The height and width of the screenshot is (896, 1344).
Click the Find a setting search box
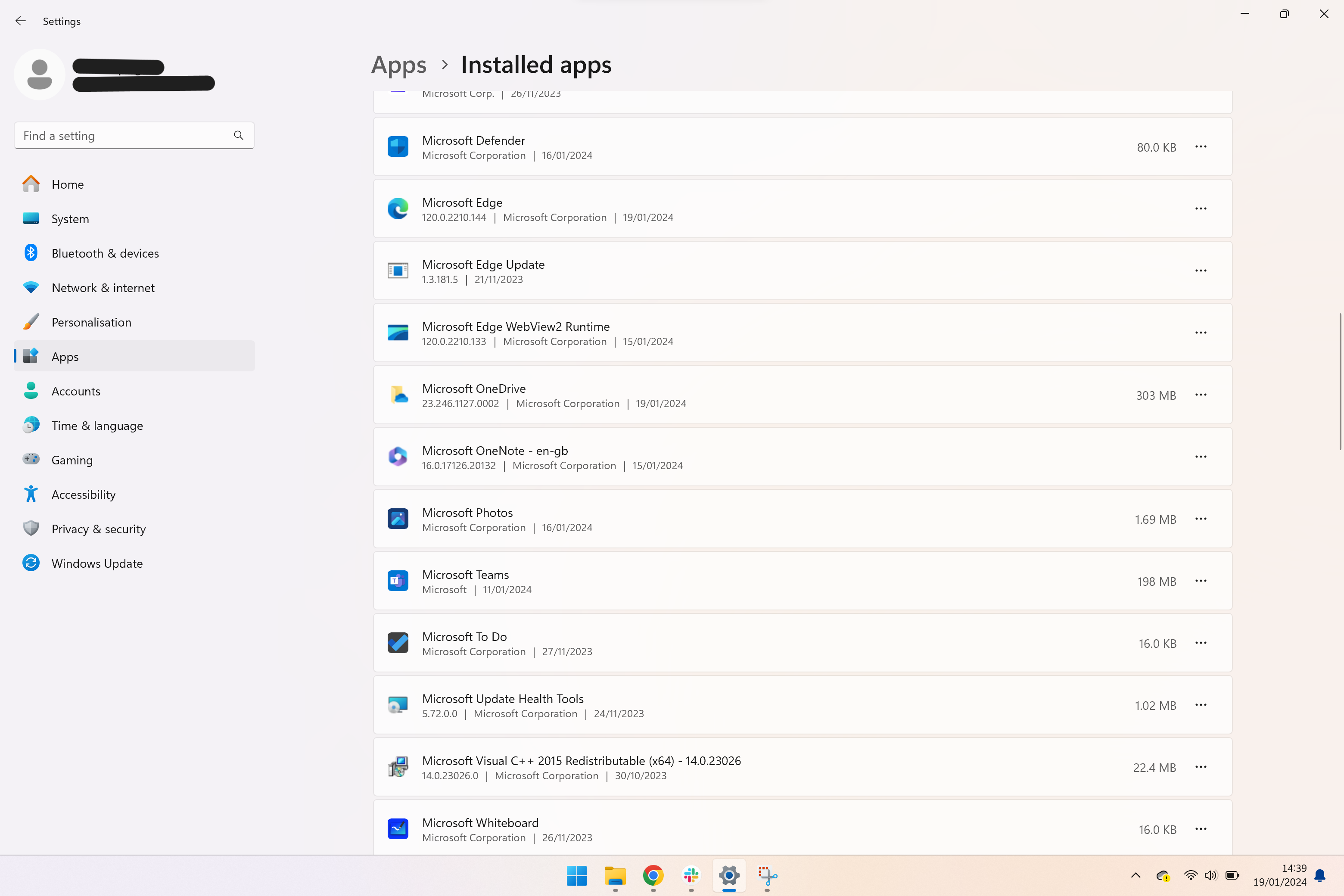point(134,135)
